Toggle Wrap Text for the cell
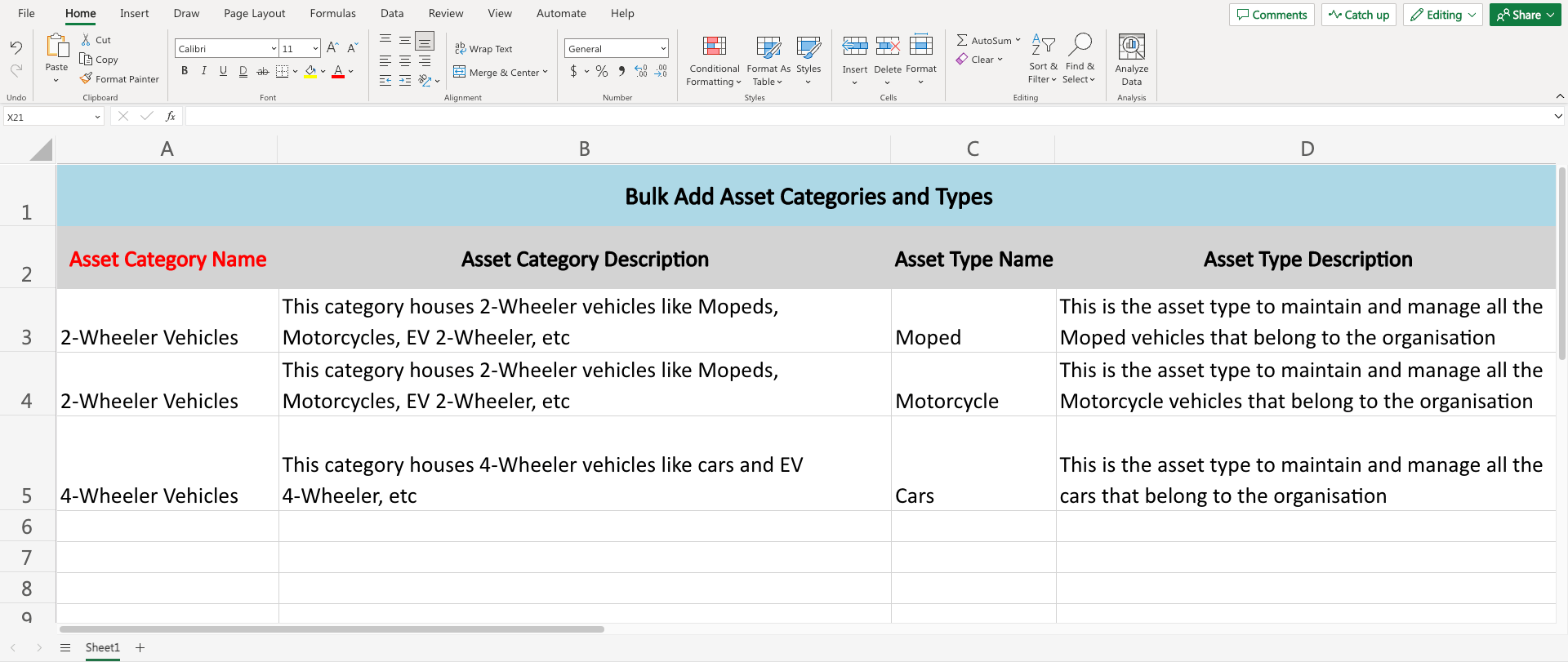This screenshot has height=662, width=1568. pyautogui.click(x=483, y=49)
